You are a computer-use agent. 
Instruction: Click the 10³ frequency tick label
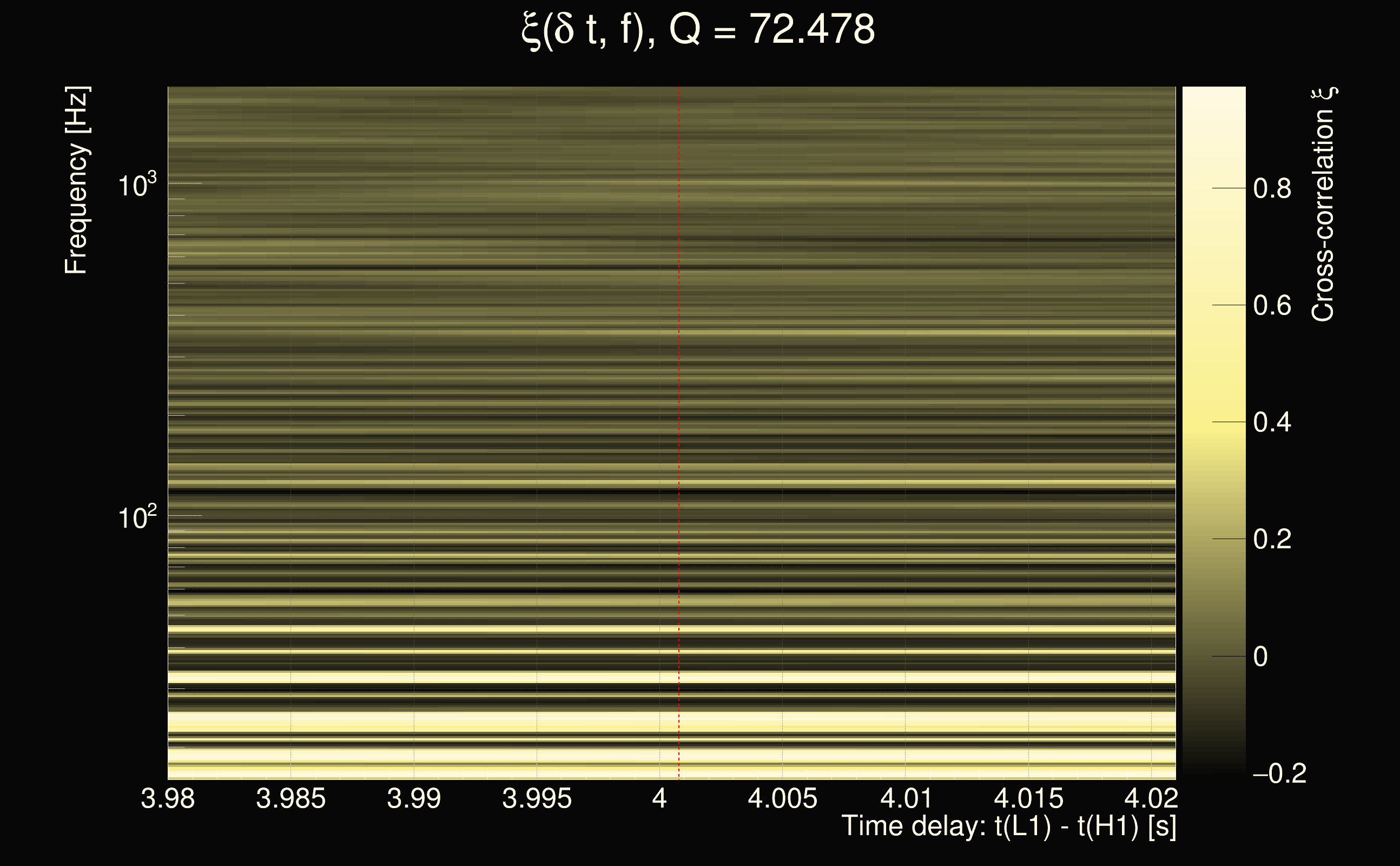click(137, 185)
